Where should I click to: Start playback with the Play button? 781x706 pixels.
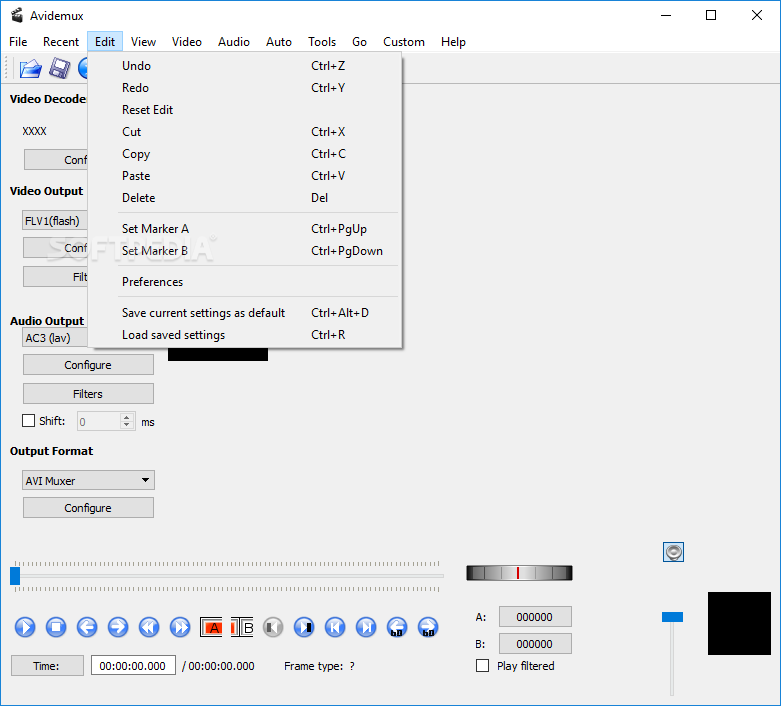click(25, 627)
